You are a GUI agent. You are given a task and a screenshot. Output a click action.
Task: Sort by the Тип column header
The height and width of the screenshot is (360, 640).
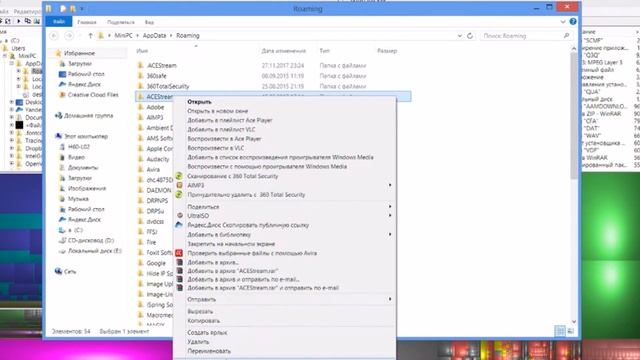(x=324, y=51)
